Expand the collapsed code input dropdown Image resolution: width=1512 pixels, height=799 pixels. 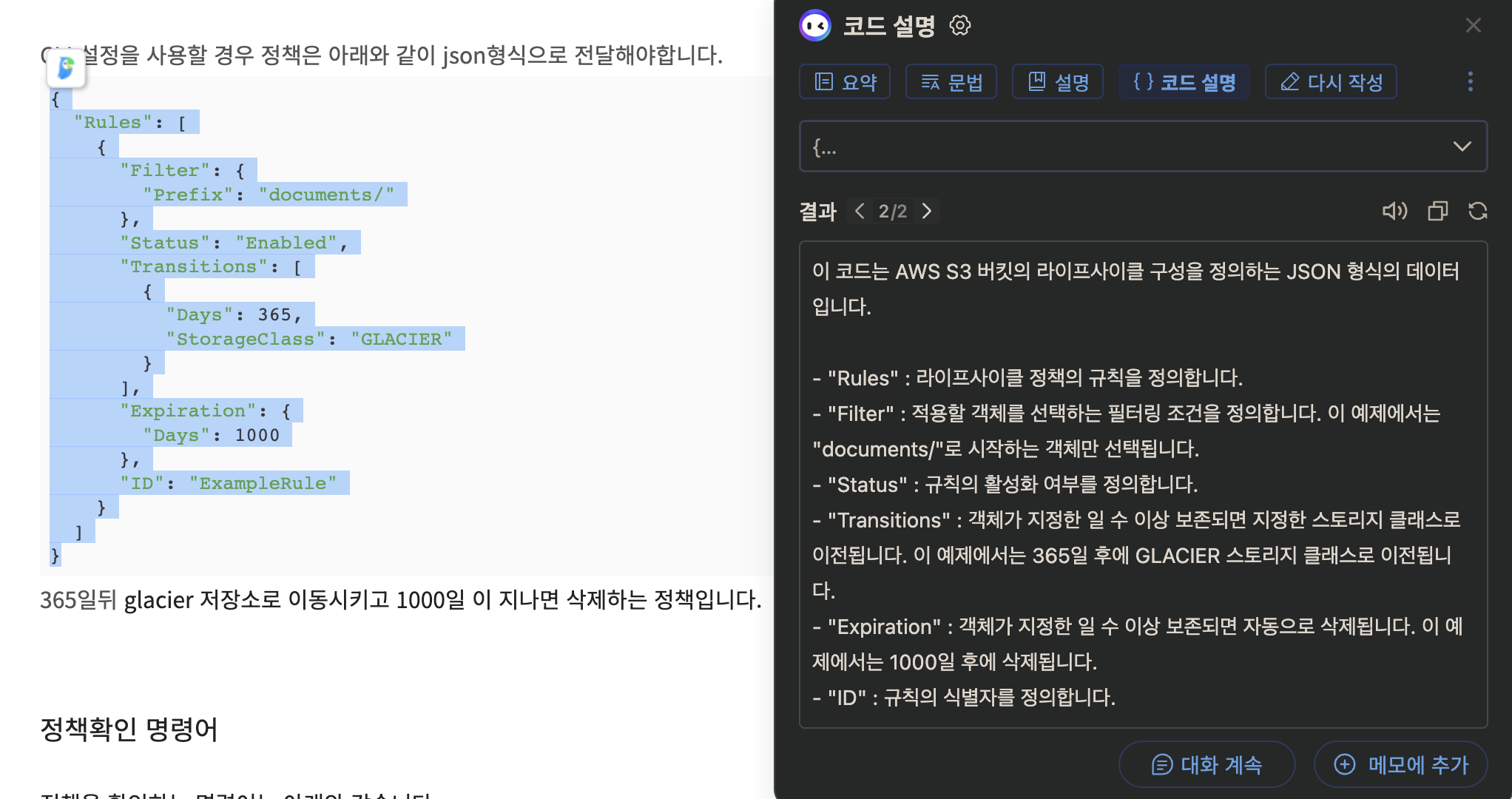pyautogui.click(x=1462, y=146)
